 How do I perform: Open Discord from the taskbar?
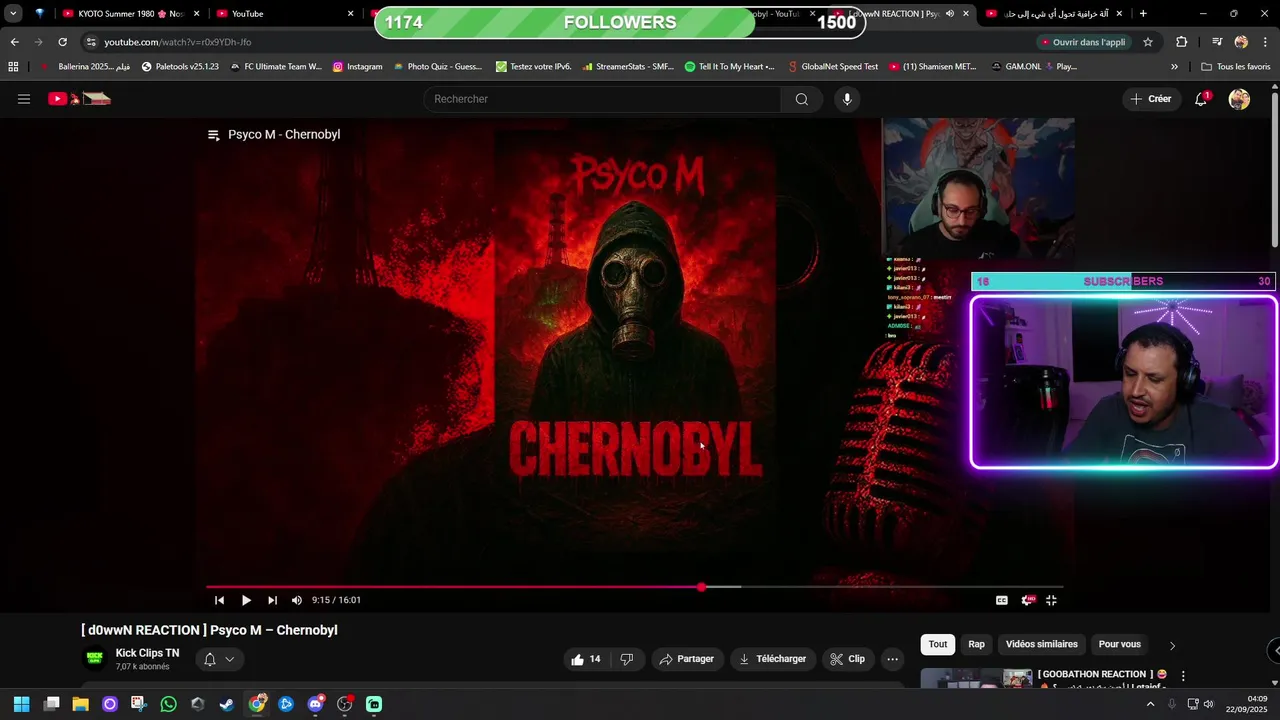pos(315,704)
